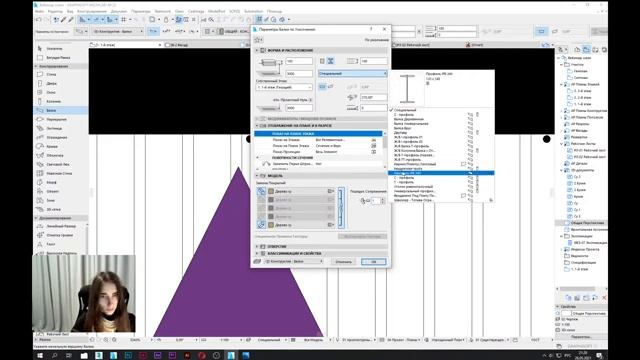Screen dimensions: 640x360
Task: Click the angle field showing 270,00°
Action: click(x=373, y=98)
